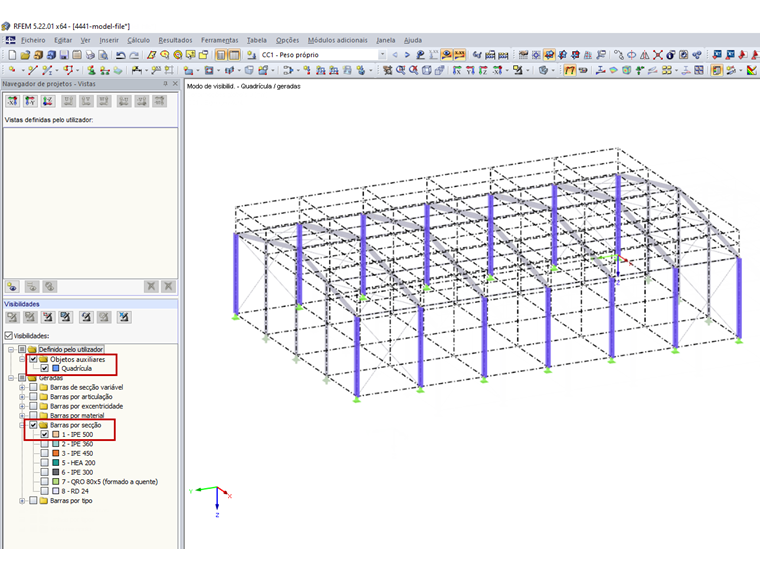This screenshot has height=570, width=760.
Task: Click the info sphere icon in toolbar
Action: (x=671, y=55)
